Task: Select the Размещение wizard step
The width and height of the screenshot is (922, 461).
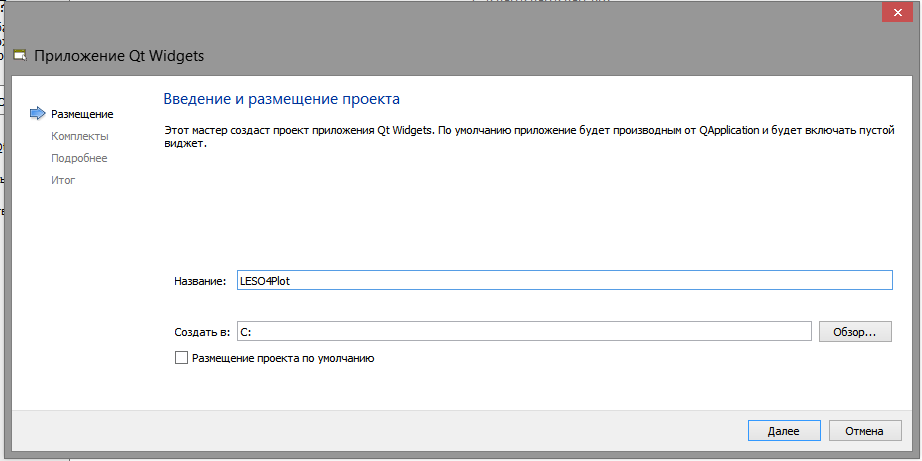Action: pyautogui.click(x=82, y=114)
